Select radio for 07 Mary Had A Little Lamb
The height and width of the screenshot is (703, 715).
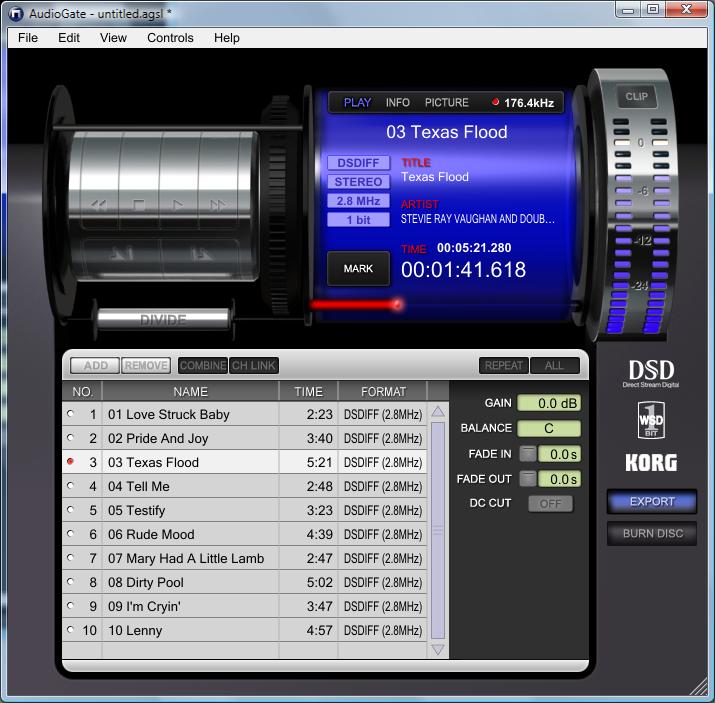(70, 558)
